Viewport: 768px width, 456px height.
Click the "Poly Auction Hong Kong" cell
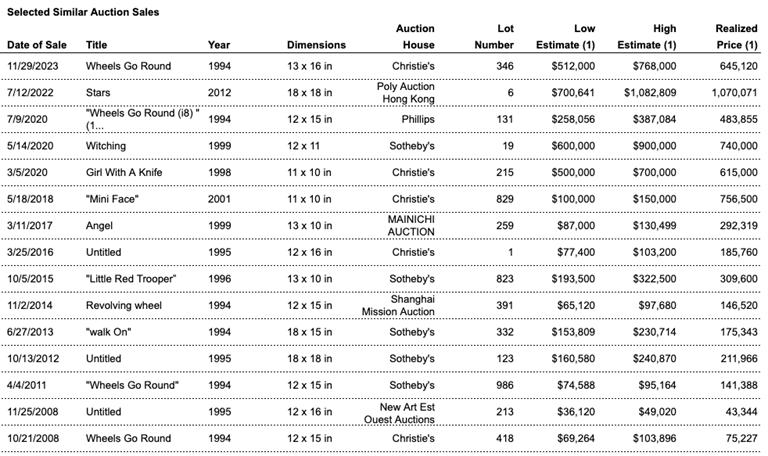405,93
